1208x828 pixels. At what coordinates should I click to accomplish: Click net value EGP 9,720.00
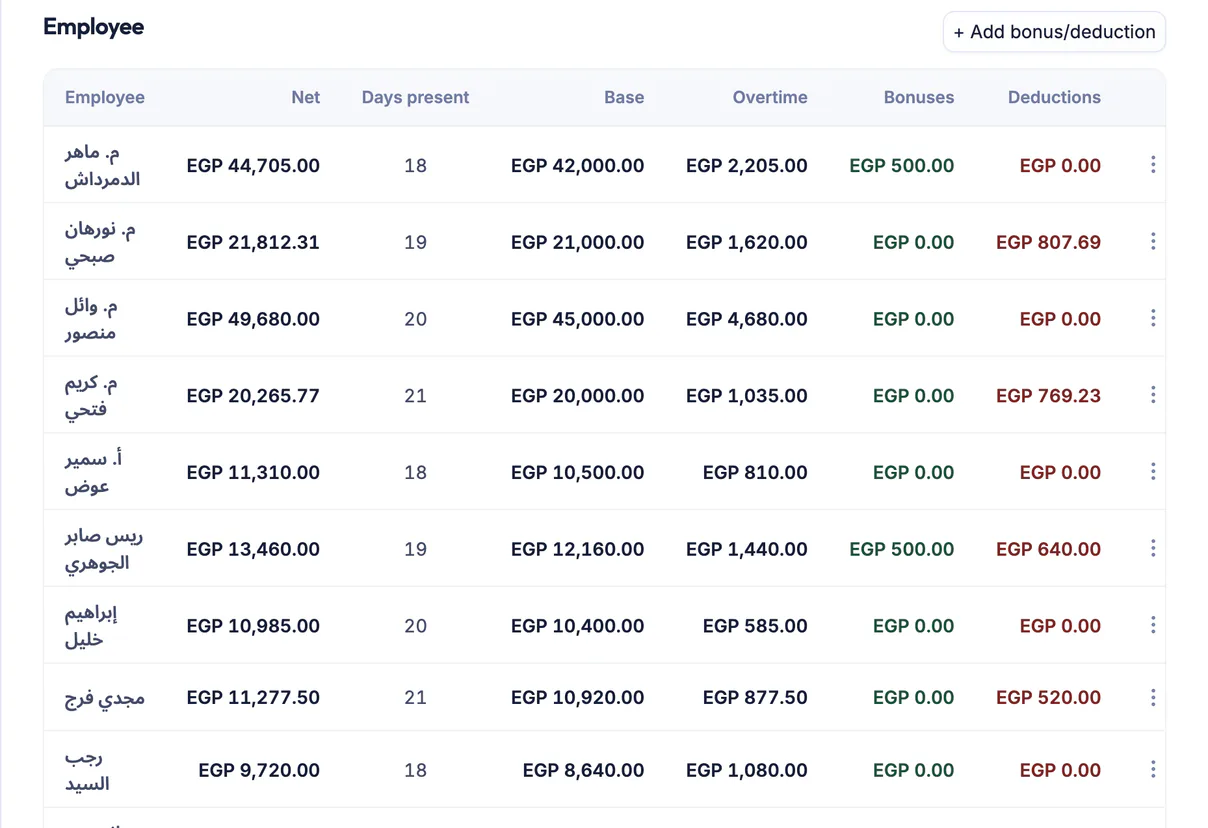click(259, 770)
